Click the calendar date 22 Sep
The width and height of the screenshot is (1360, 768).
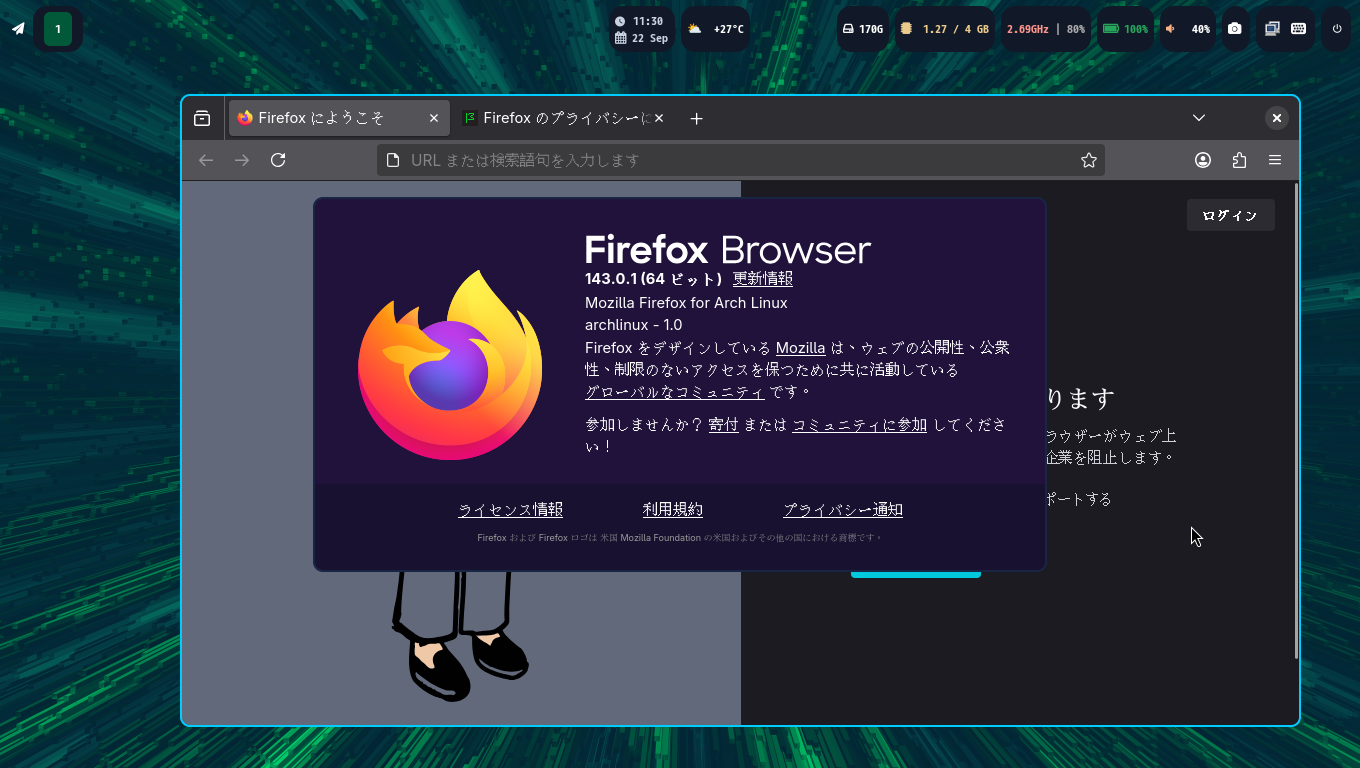tap(641, 38)
